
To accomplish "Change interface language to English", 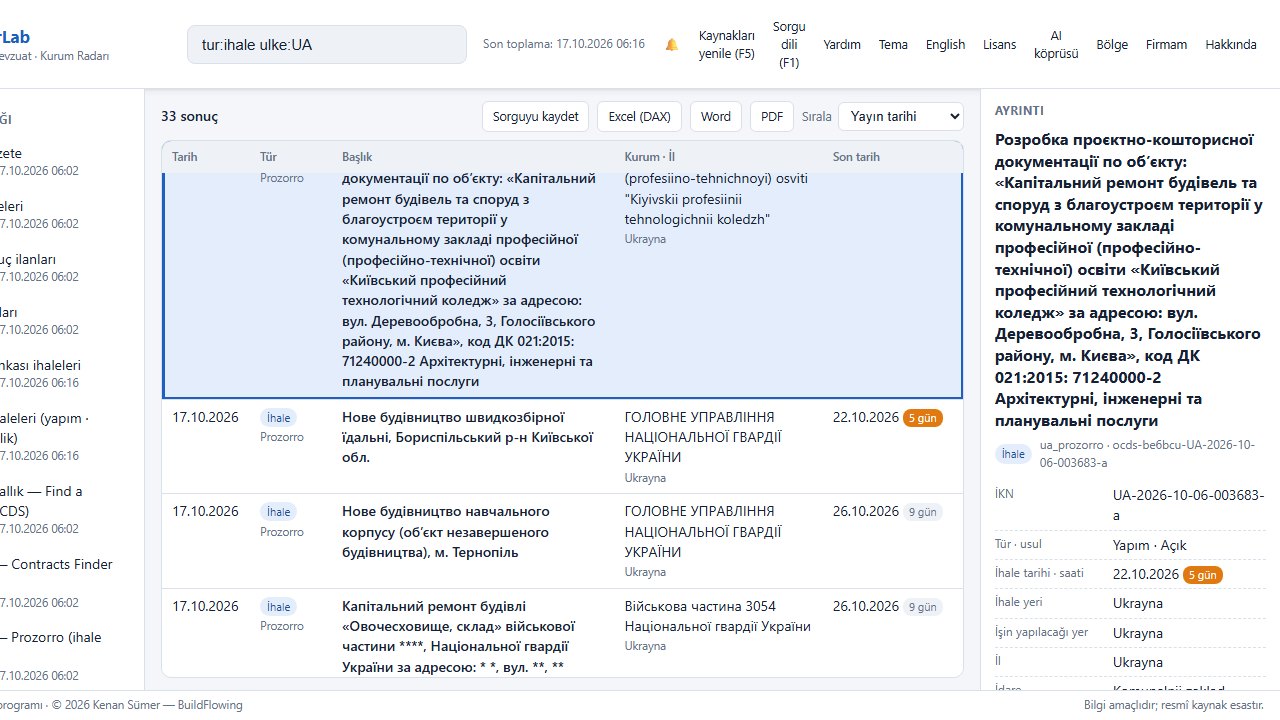I will 945,45.
